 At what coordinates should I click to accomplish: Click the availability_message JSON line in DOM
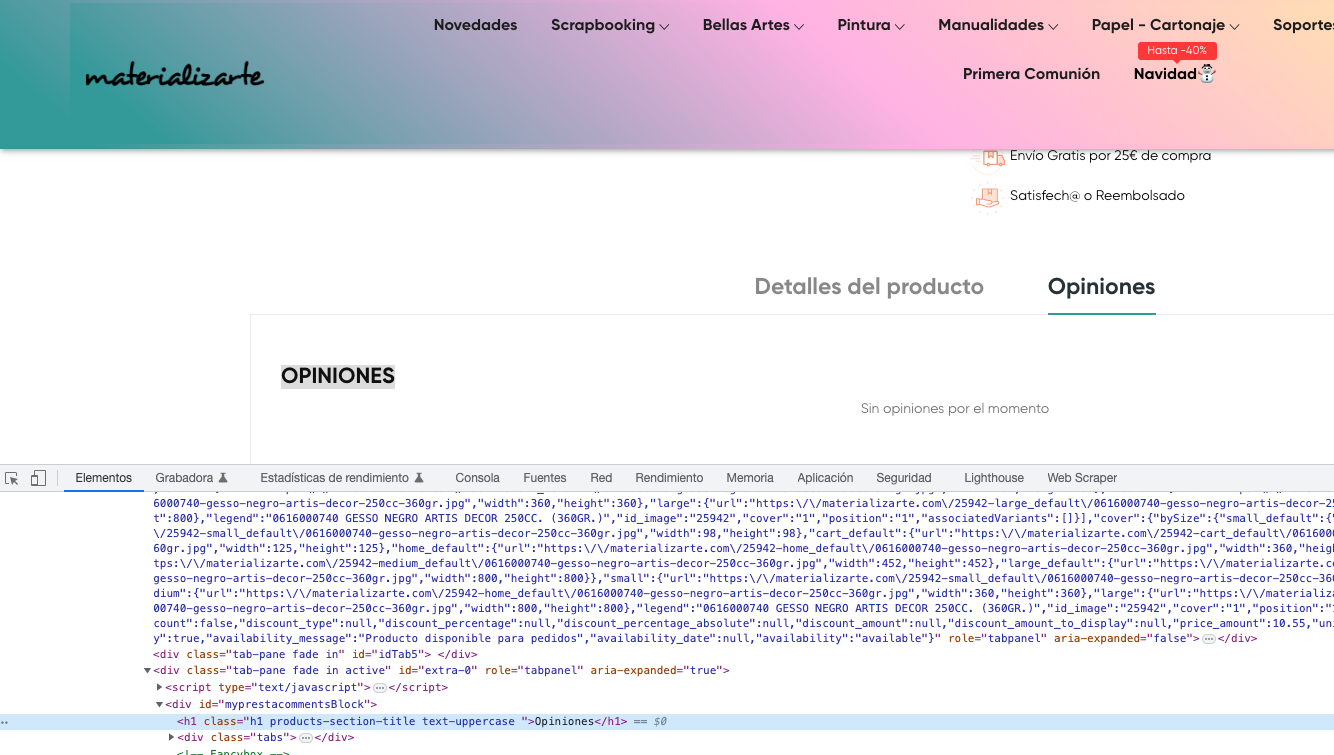tap(705, 638)
